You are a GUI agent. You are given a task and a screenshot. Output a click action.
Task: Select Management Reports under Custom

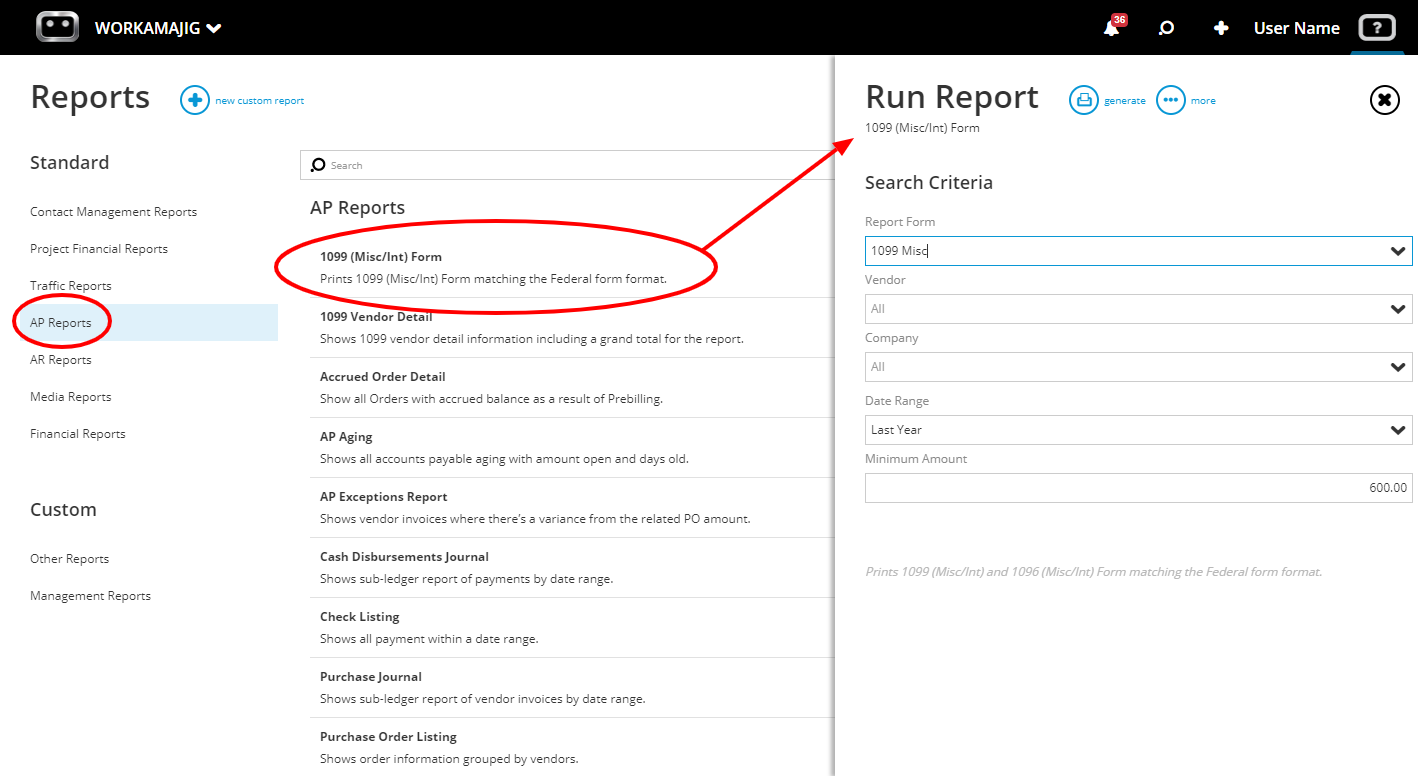click(90, 596)
